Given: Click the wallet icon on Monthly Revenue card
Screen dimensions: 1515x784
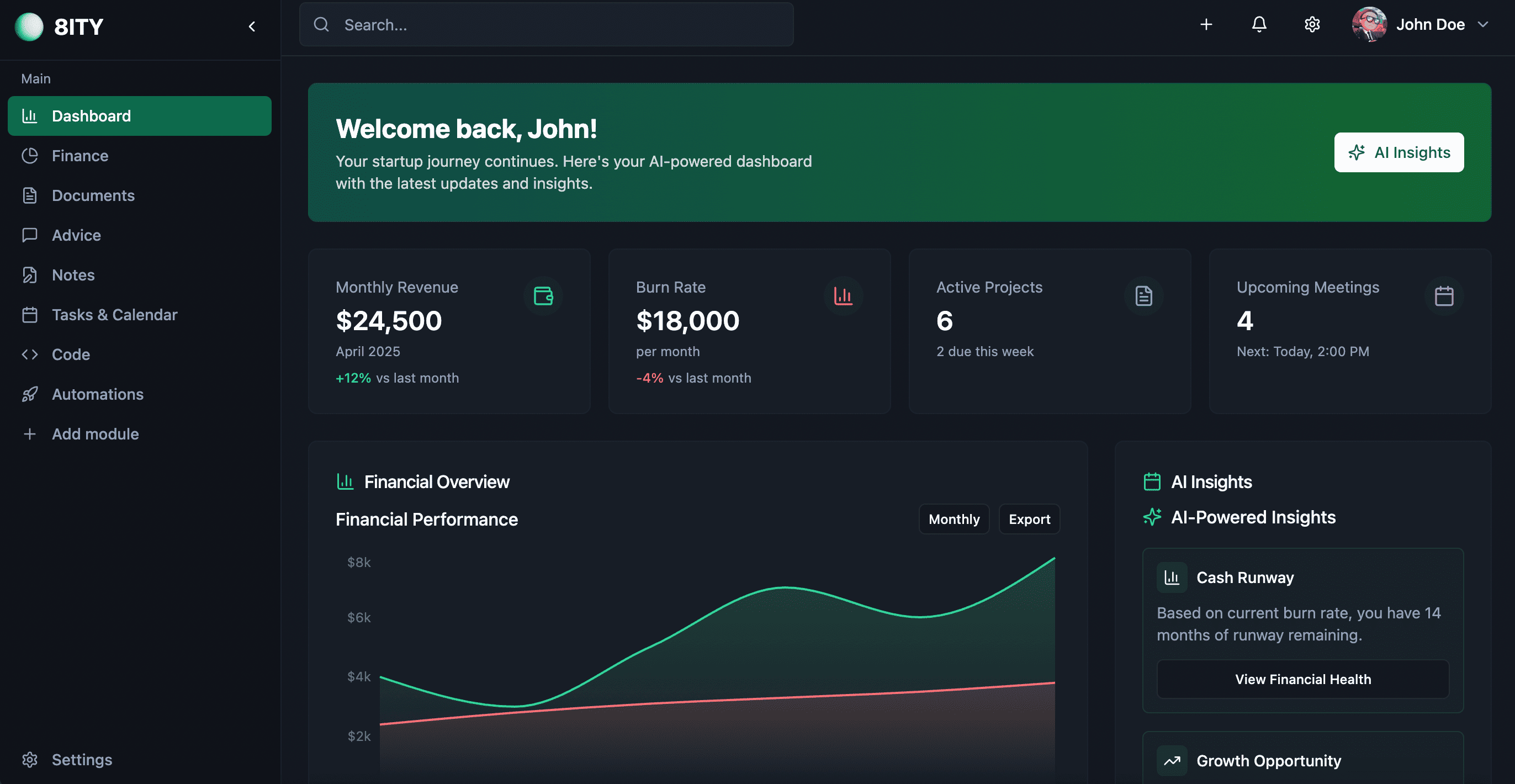Looking at the screenshot, I should (543, 296).
